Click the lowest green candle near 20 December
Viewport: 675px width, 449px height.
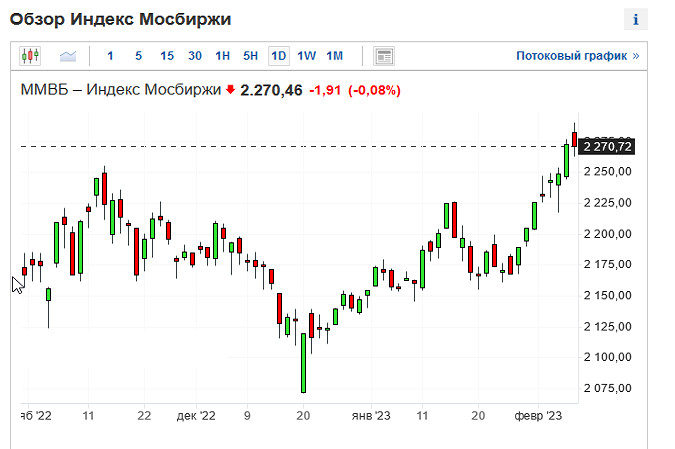303,363
